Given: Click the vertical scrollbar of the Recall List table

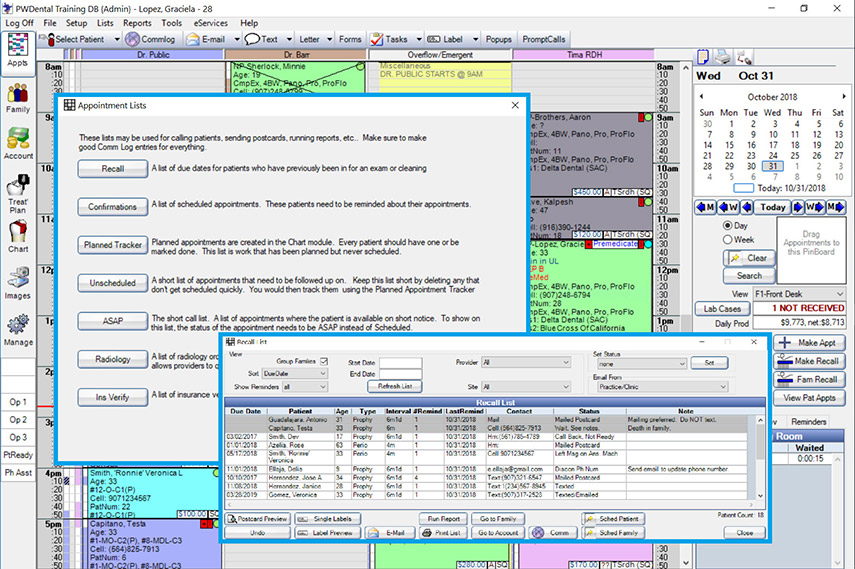Looking at the screenshot, I should pos(760,457).
